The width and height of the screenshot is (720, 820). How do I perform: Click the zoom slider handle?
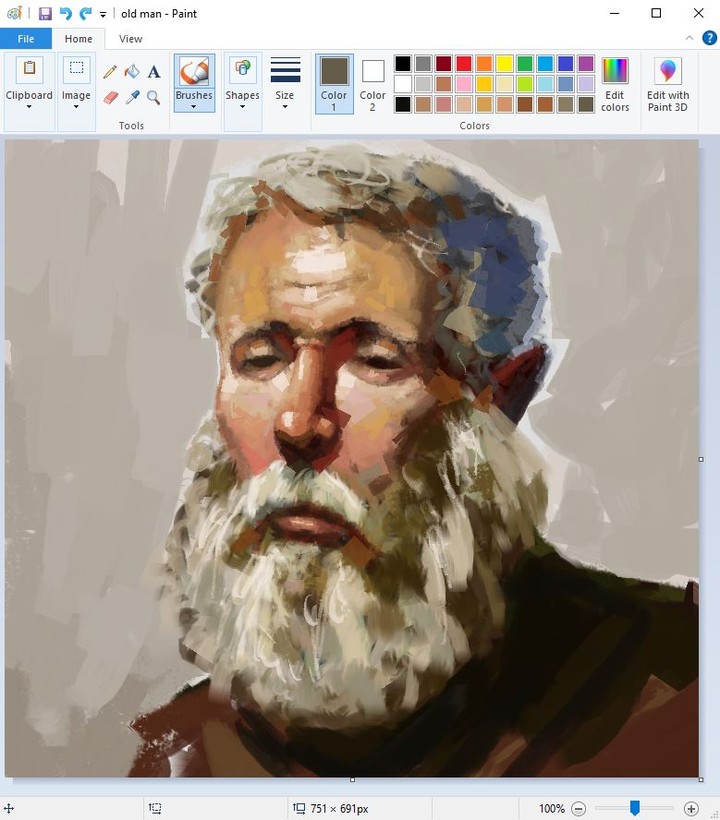click(x=634, y=808)
